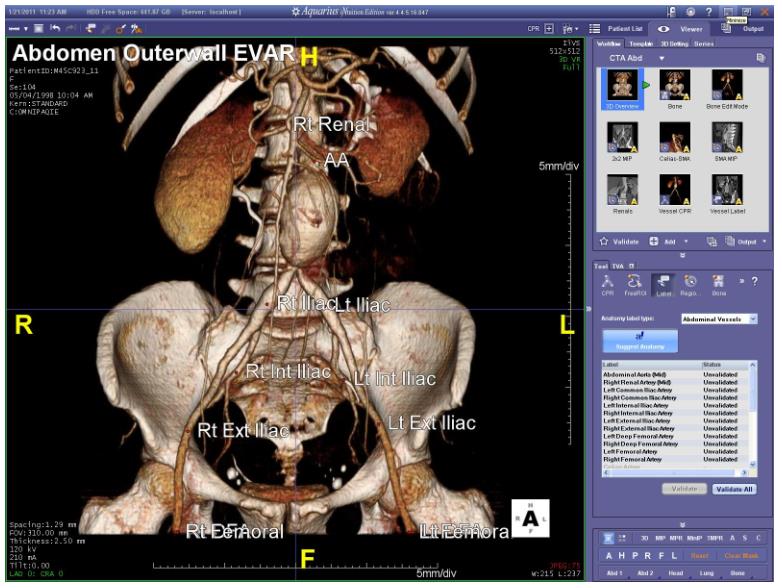Viewport: 782px width, 588px height.
Task: Open the 3D Setting tab
Action: click(x=672, y=44)
